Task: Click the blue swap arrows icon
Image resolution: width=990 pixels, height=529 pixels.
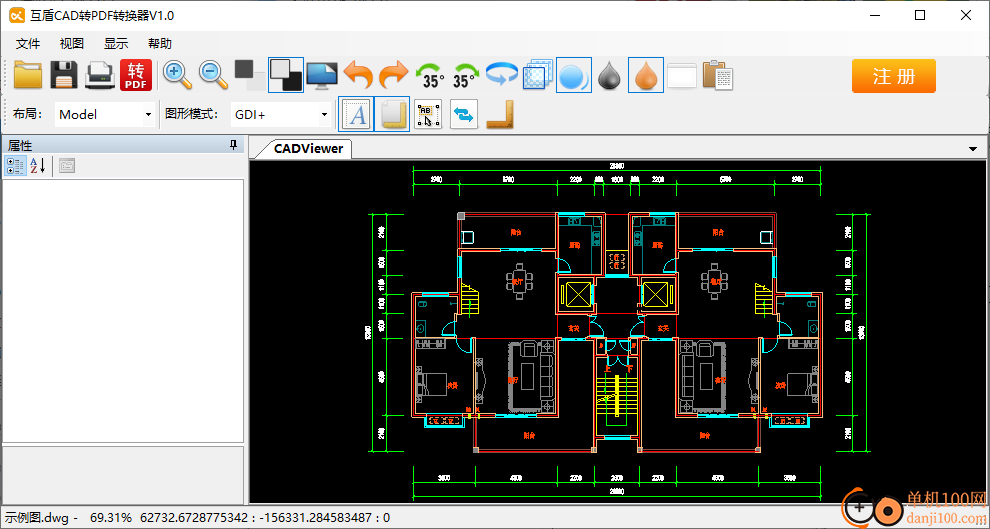Action: coord(464,115)
